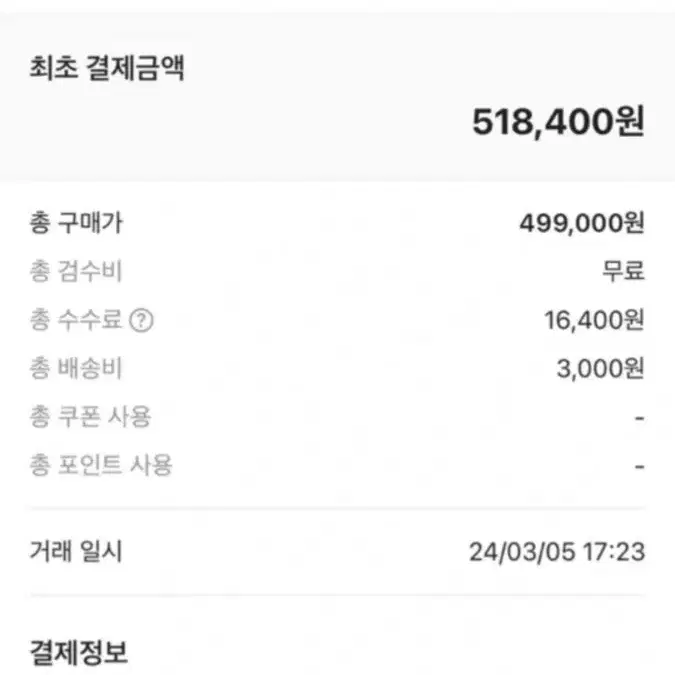Select the 총 쿠폰 사용 row label
This screenshot has width=675, height=675.
[x=90, y=417]
